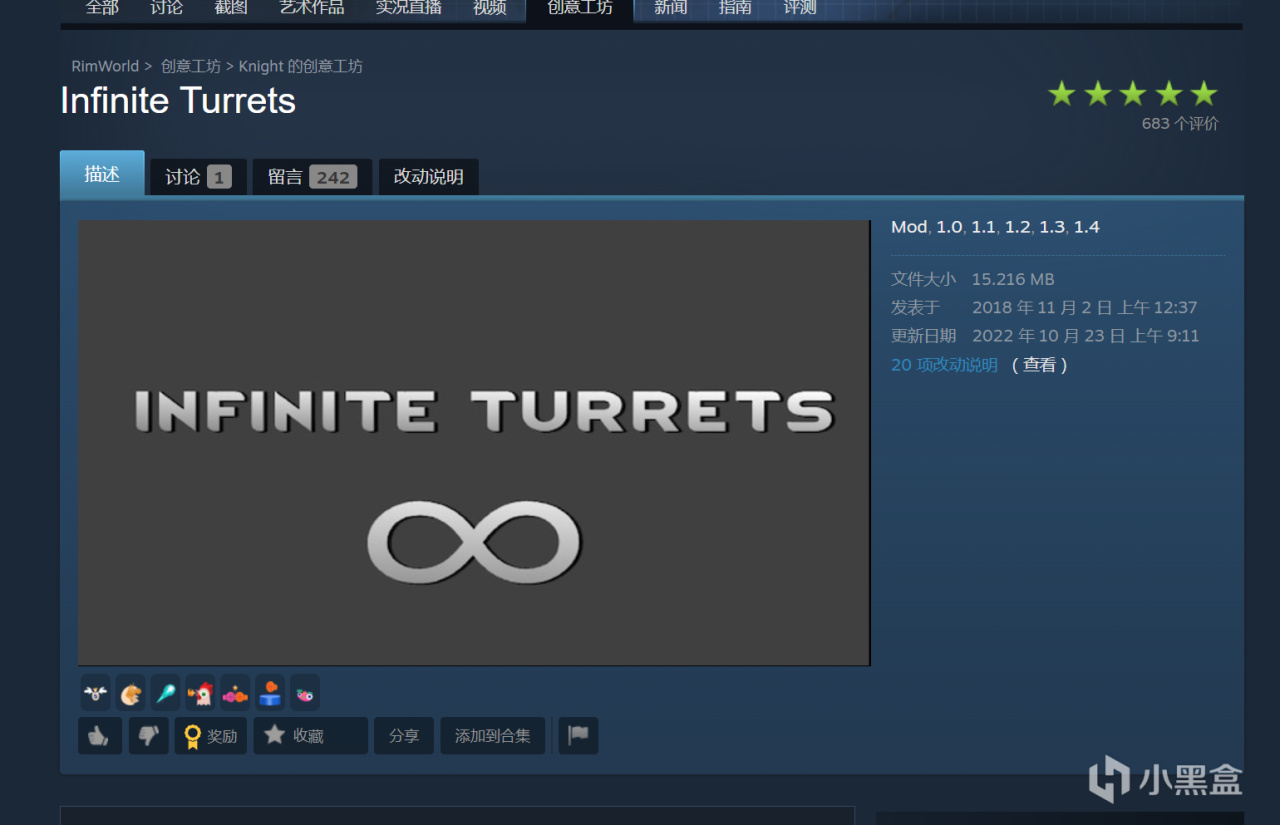Click the file size 15.216 MB

pyautogui.click(x=1013, y=279)
